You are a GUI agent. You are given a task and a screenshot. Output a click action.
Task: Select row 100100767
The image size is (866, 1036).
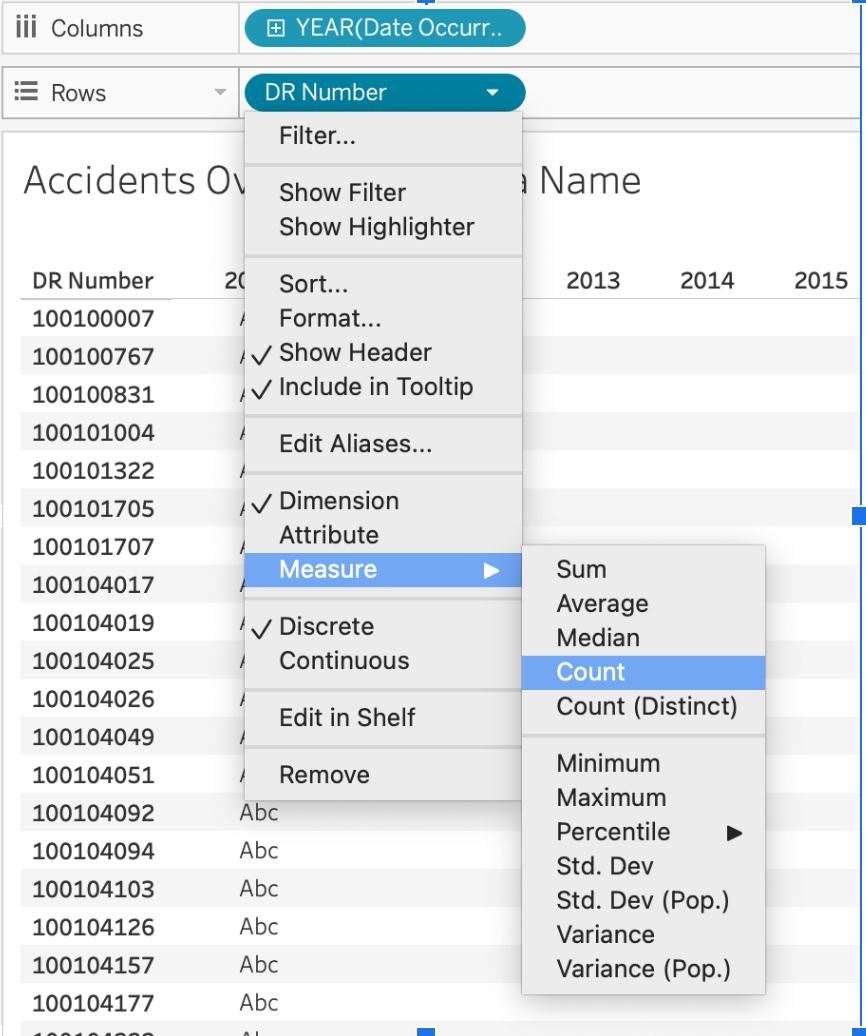point(93,357)
